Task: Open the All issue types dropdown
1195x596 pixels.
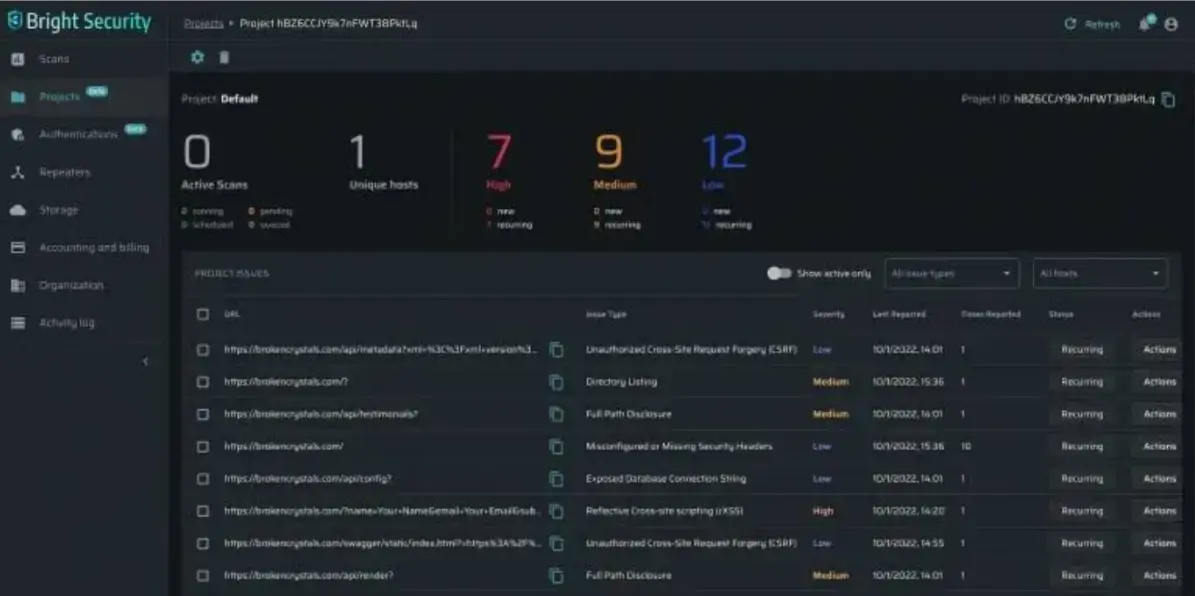Action: click(x=952, y=273)
